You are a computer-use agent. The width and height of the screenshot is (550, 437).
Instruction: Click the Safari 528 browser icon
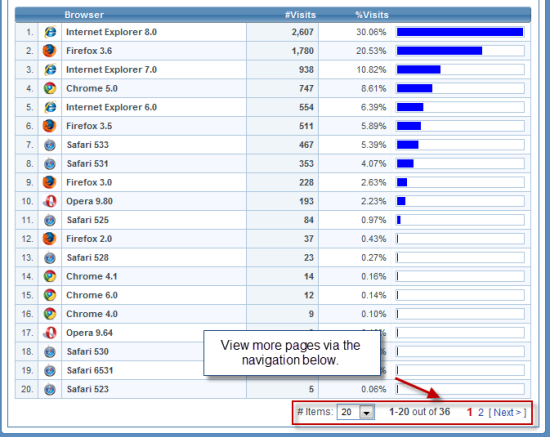50,258
